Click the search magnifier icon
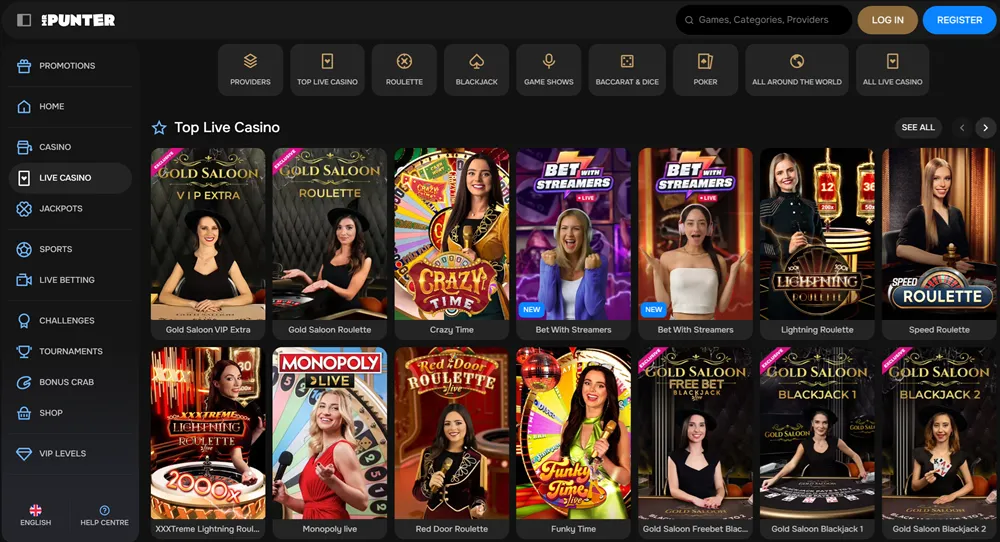Image resolution: width=1000 pixels, height=542 pixels. point(689,20)
